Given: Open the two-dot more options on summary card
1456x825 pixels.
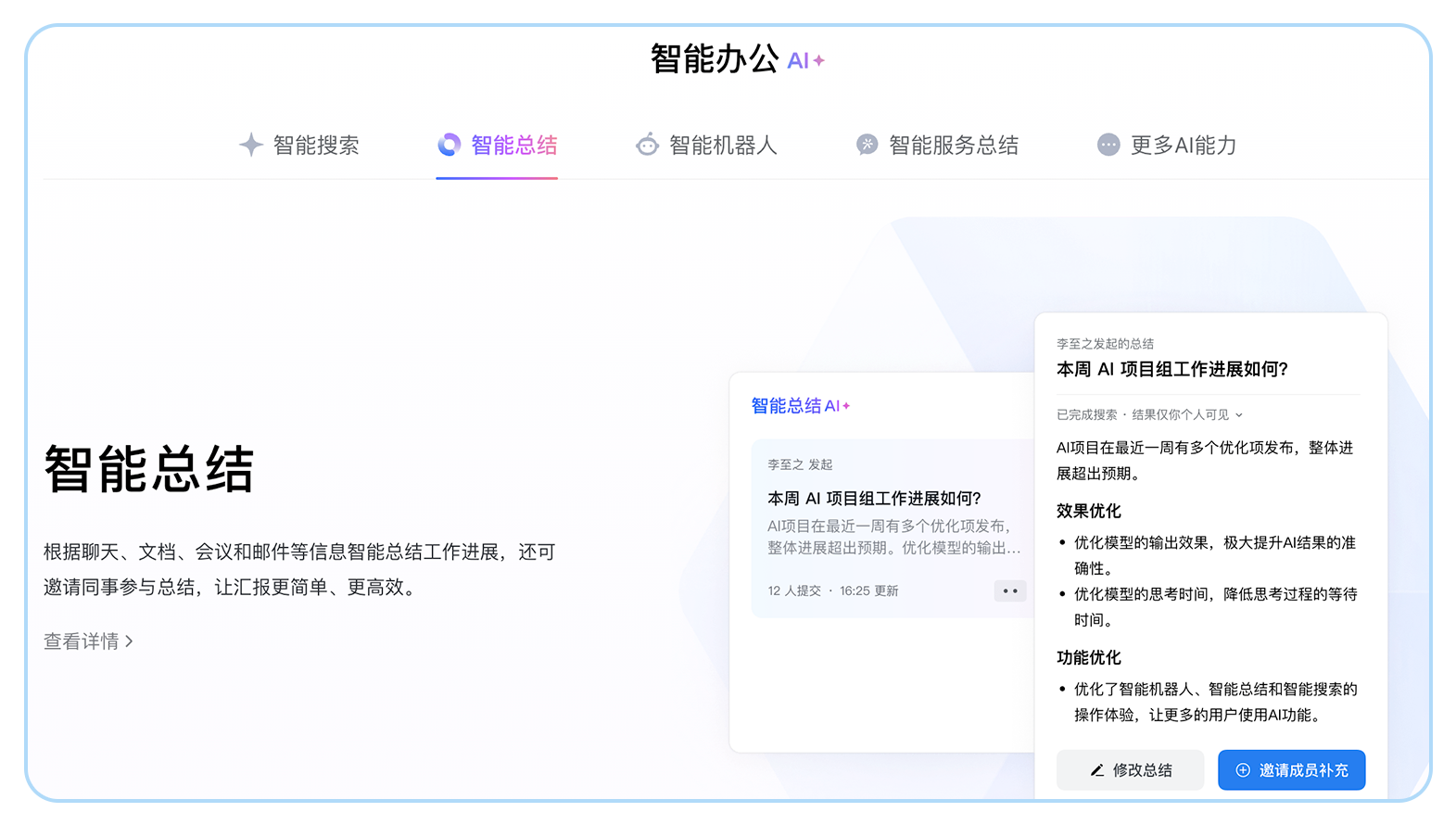Looking at the screenshot, I should pos(1010,590).
